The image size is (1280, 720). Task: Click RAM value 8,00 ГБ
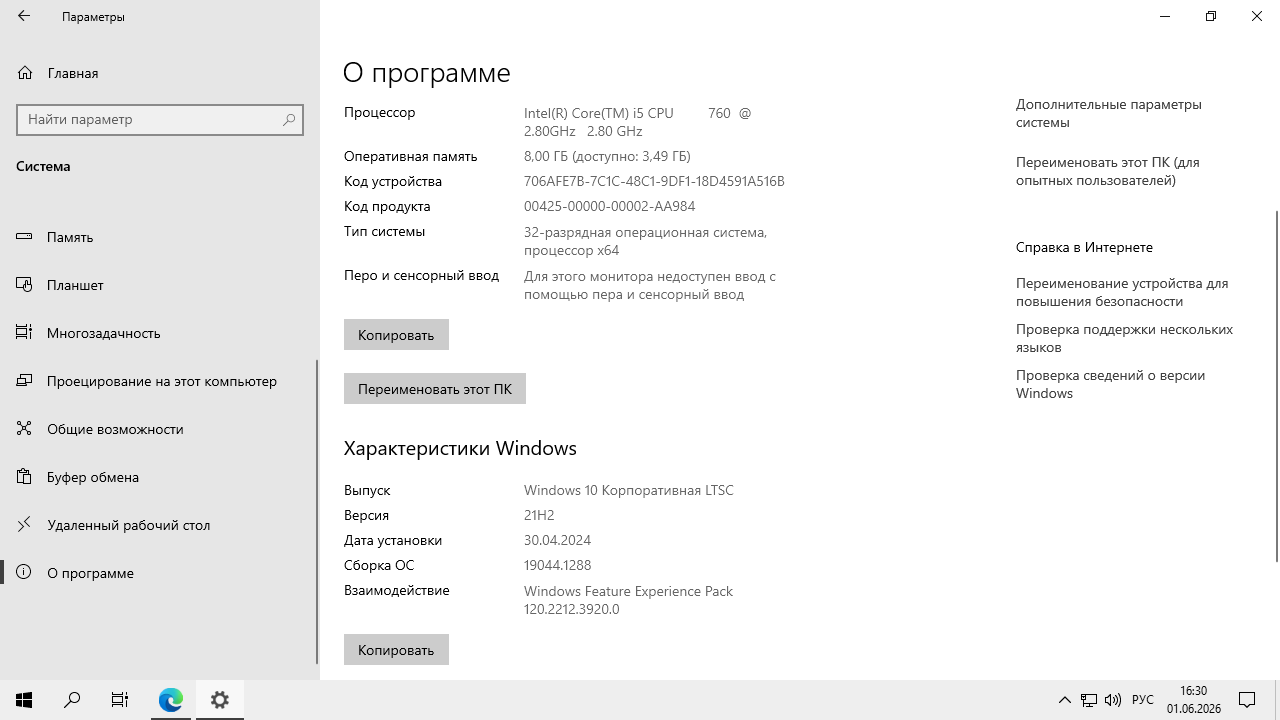coord(607,156)
